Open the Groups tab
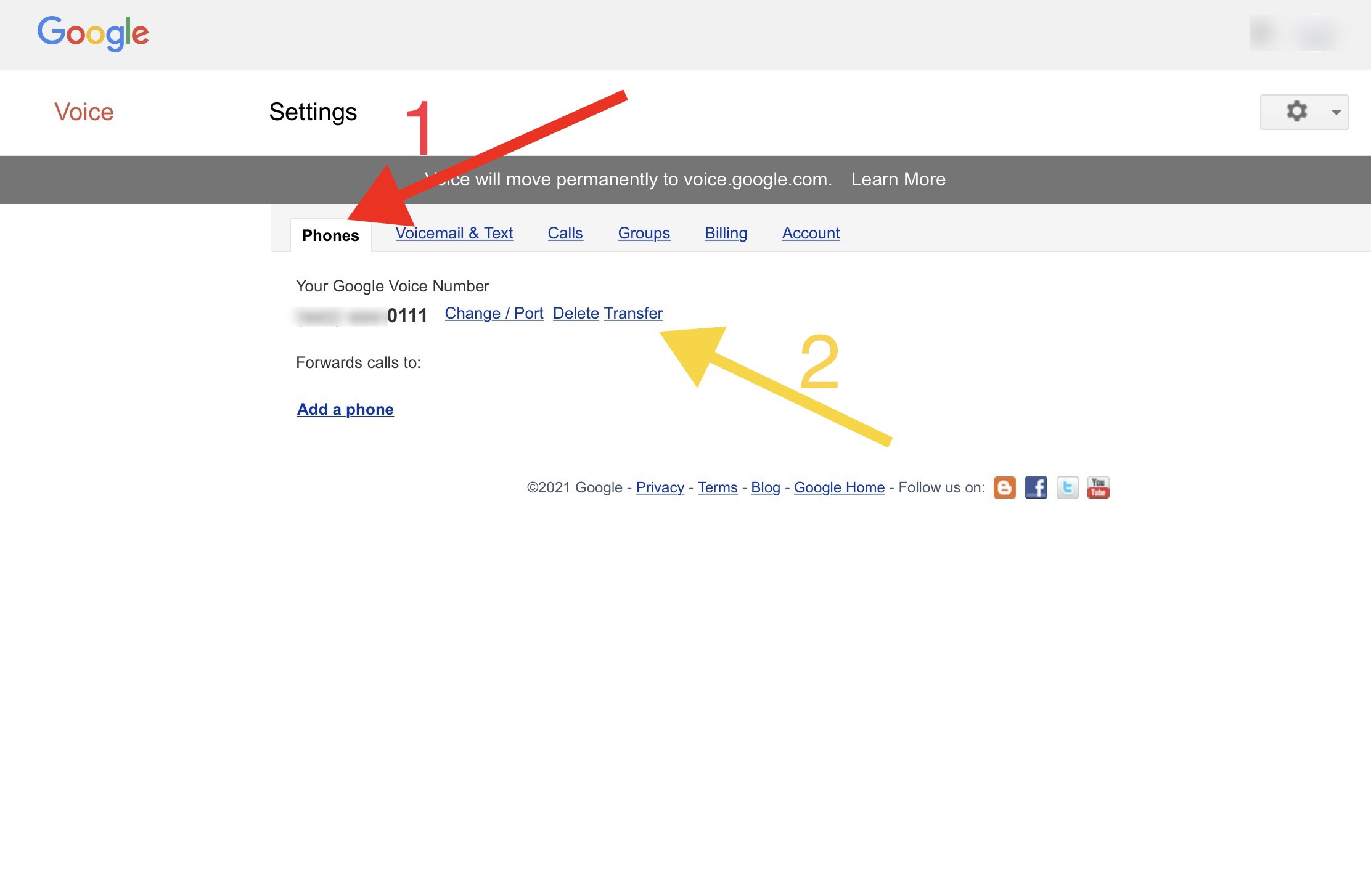Image resolution: width=1371 pixels, height=896 pixels. pos(644,233)
